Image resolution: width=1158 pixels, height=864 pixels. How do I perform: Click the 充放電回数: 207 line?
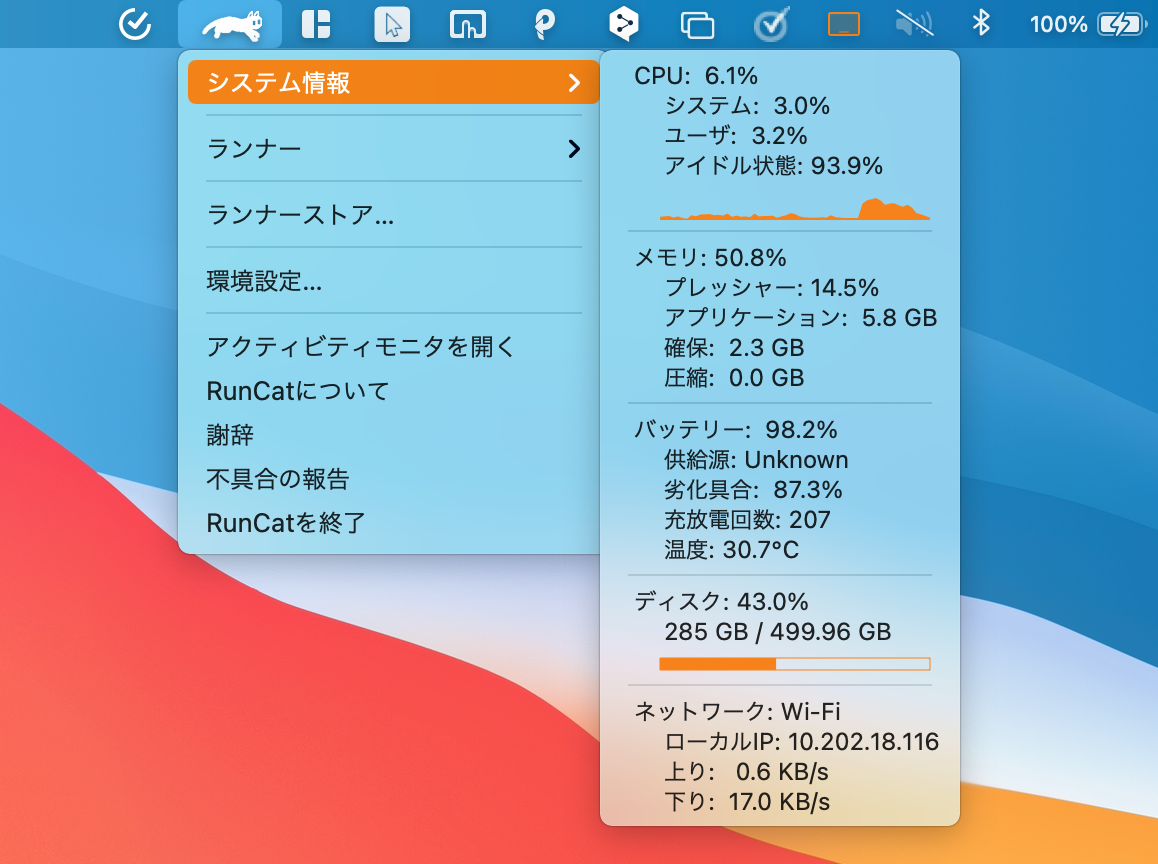coord(747,519)
